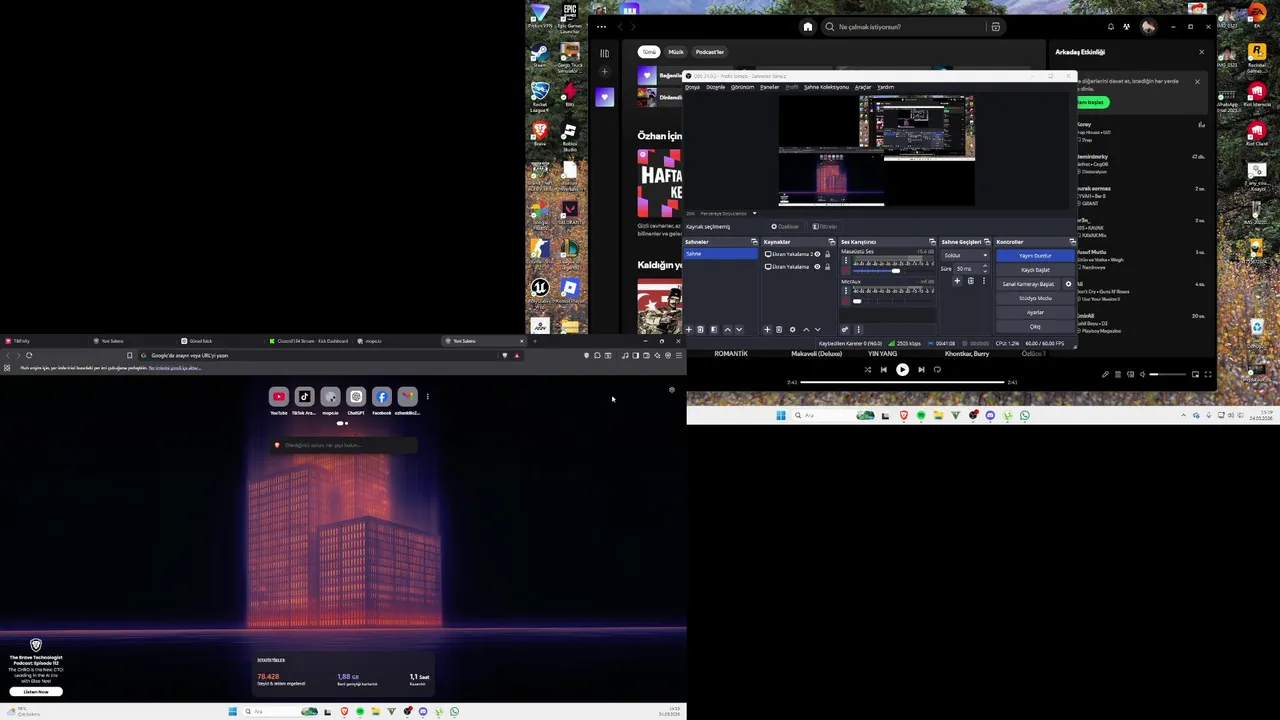This screenshot has height=720, width=1280.
Task: Bookmark this page in Brave
Action: click(129, 355)
